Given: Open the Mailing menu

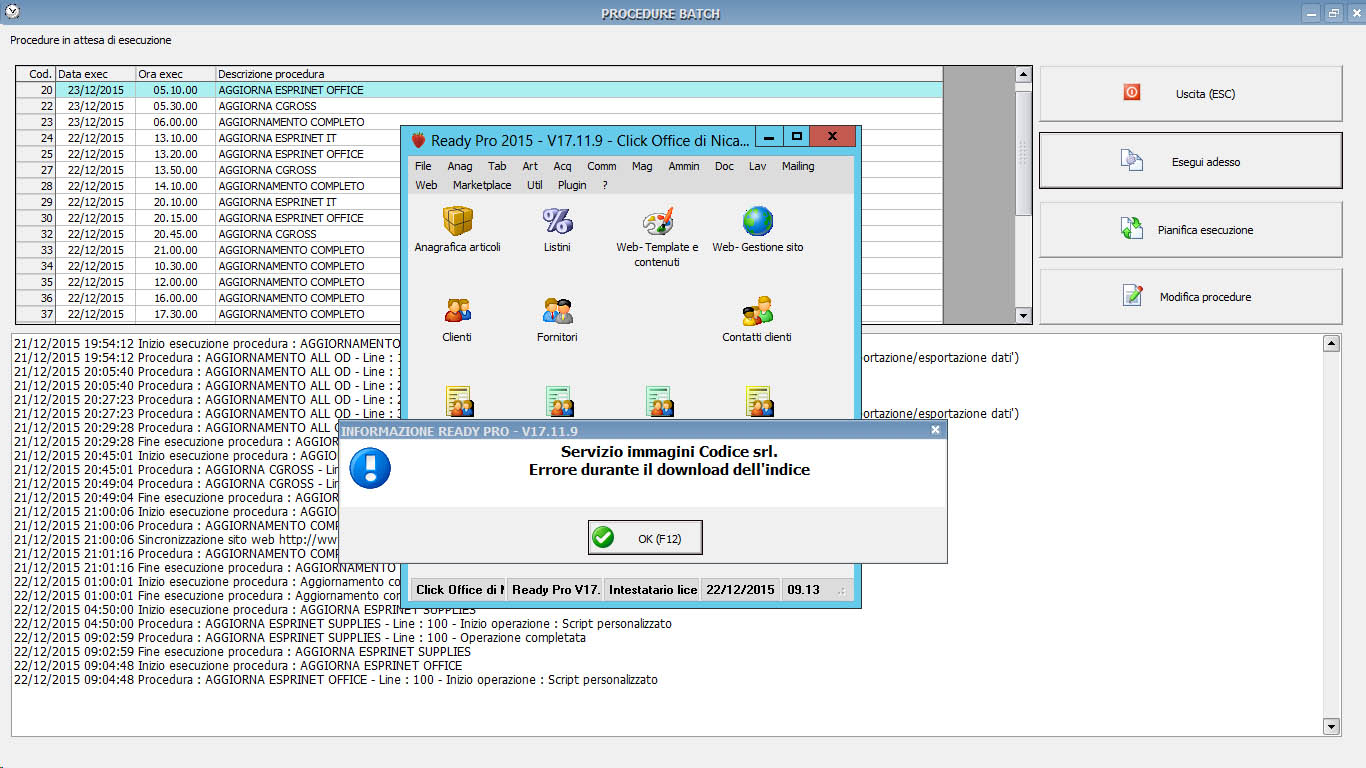Looking at the screenshot, I should click(798, 166).
